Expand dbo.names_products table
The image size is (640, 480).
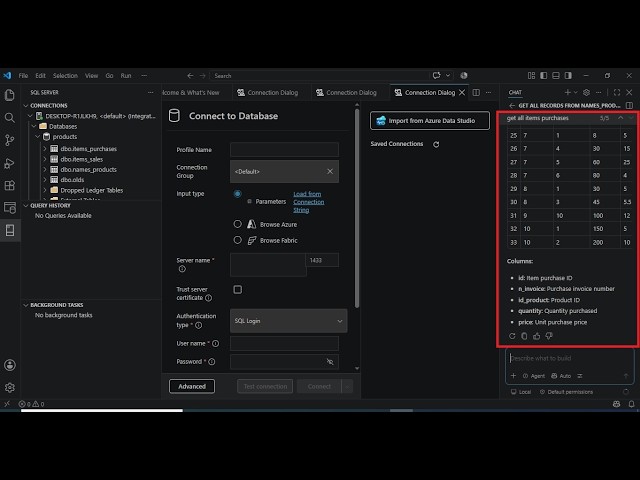click(x=45, y=169)
